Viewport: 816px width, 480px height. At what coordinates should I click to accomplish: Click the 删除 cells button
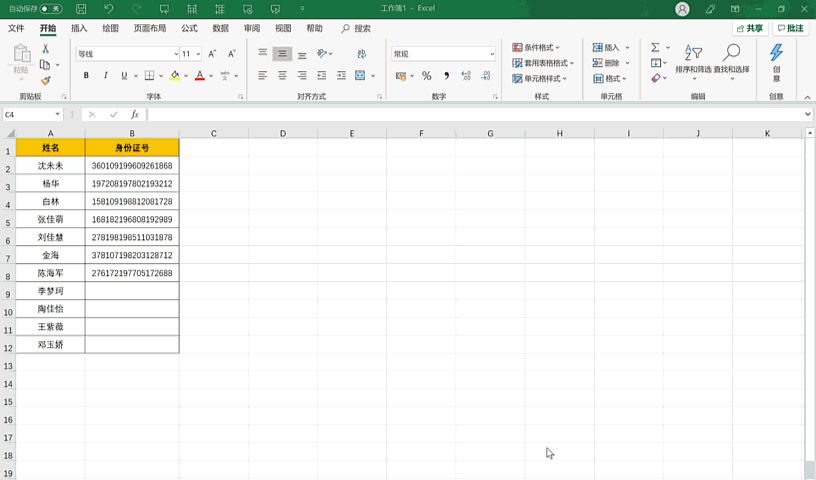606,63
